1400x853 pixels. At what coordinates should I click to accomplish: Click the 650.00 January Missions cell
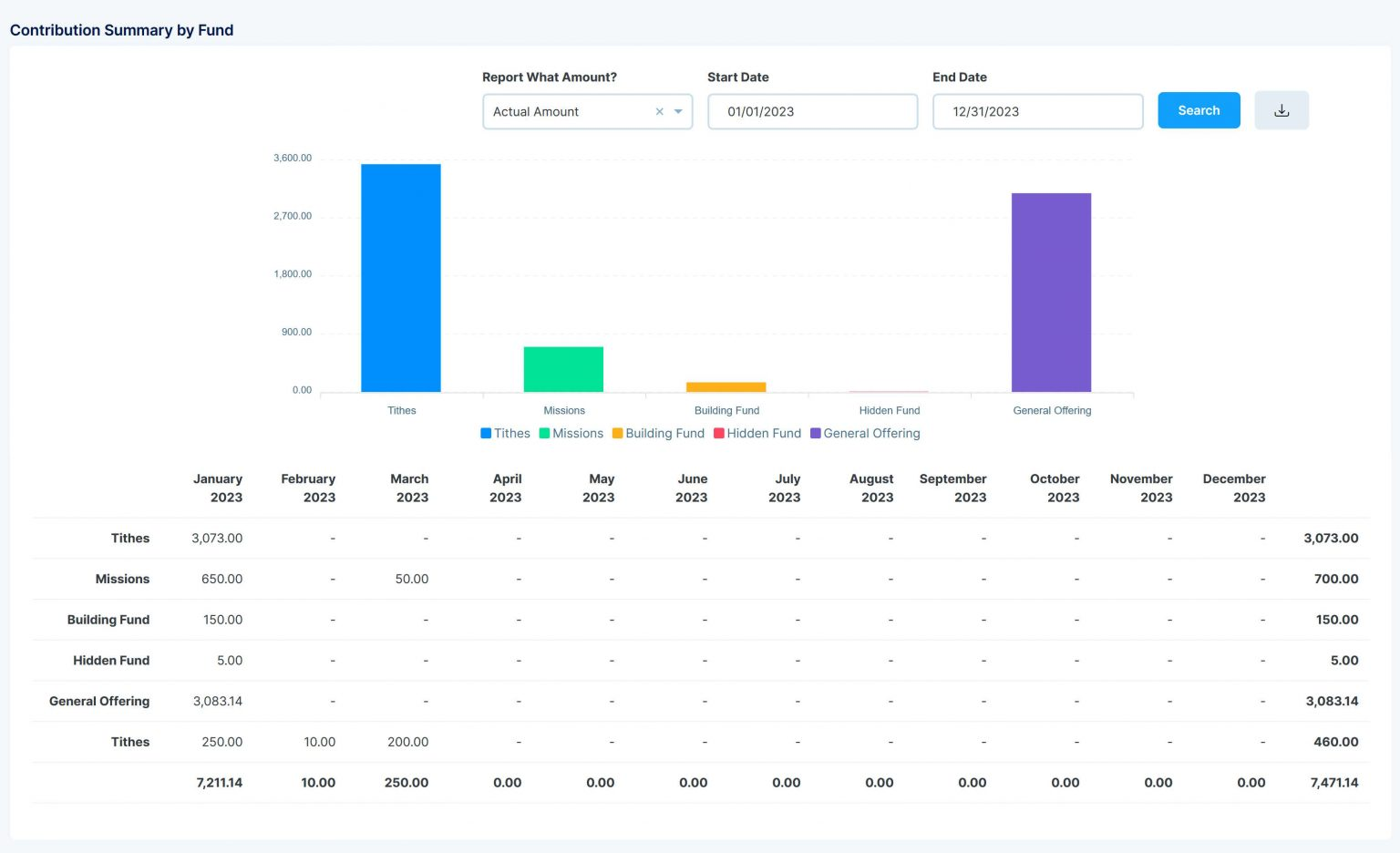(222, 580)
